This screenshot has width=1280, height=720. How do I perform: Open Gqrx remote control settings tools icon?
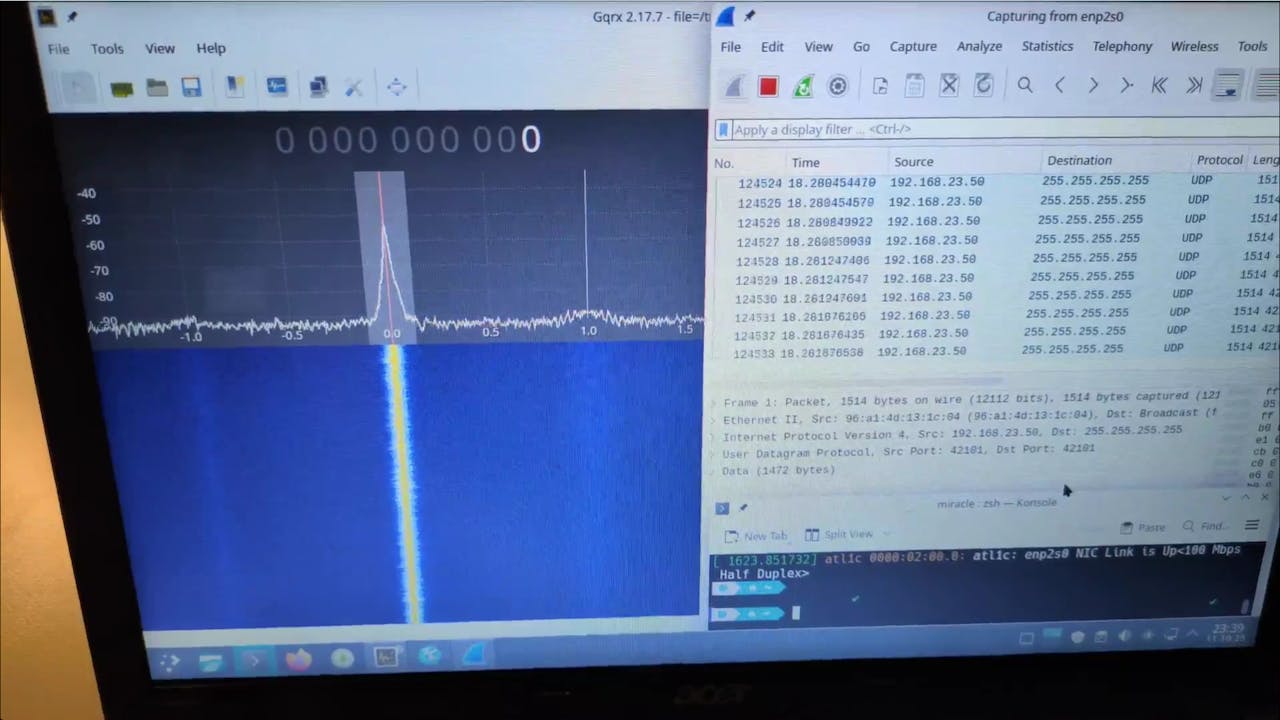tap(353, 88)
